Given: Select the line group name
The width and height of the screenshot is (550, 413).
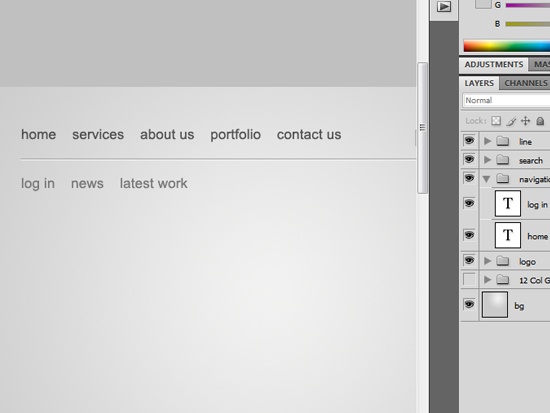Looking at the screenshot, I should pos(525,142).
